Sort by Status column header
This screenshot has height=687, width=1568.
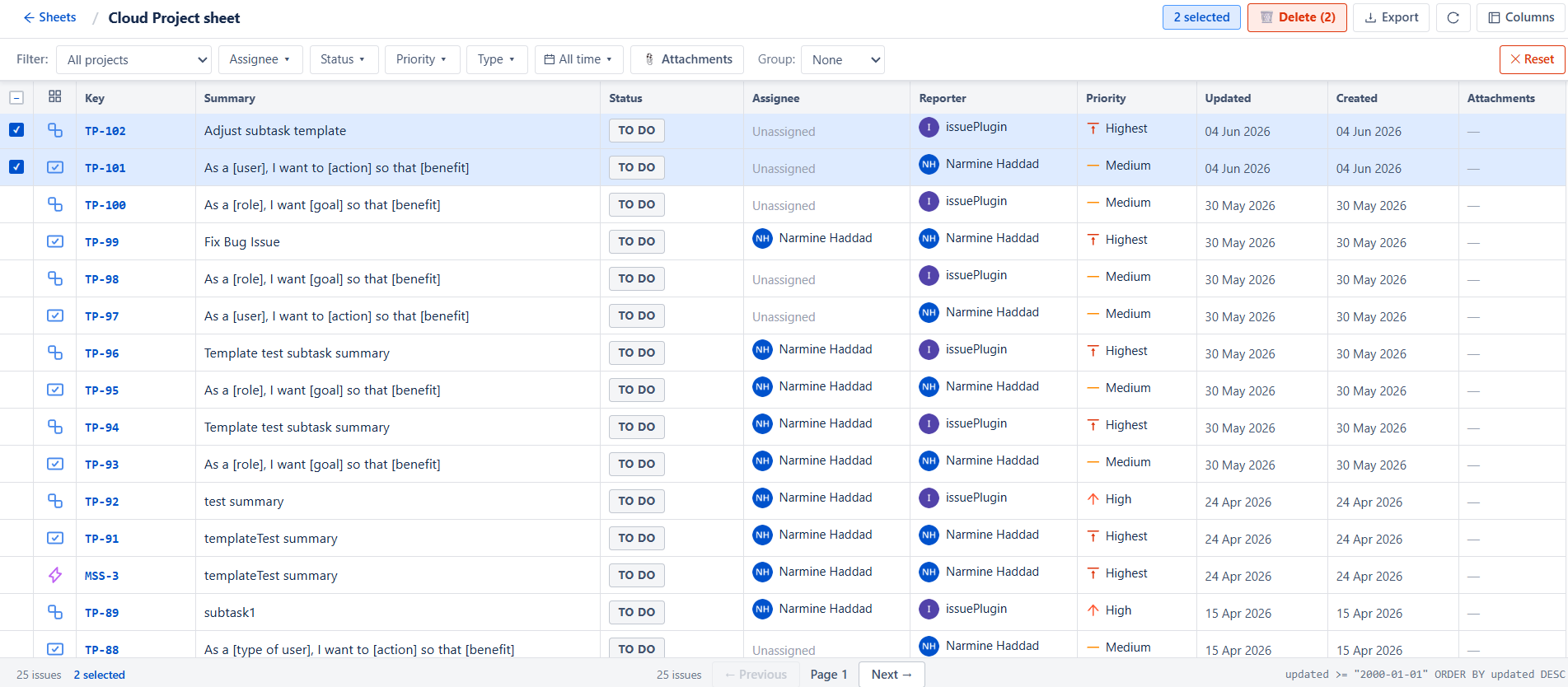click(625, 98)
